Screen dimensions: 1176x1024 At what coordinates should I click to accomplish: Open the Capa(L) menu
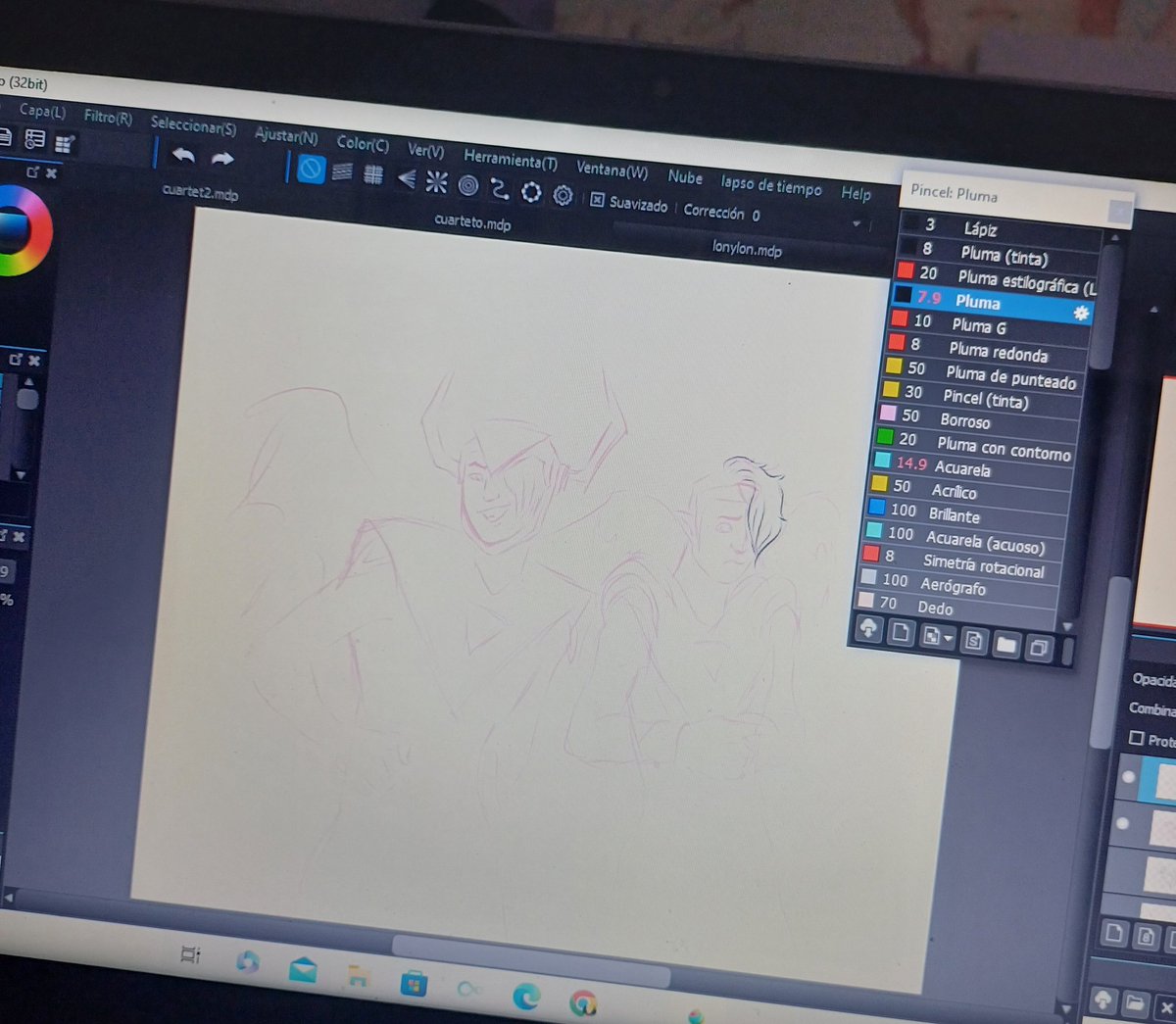pyautogui.click(x=42, y=112)
